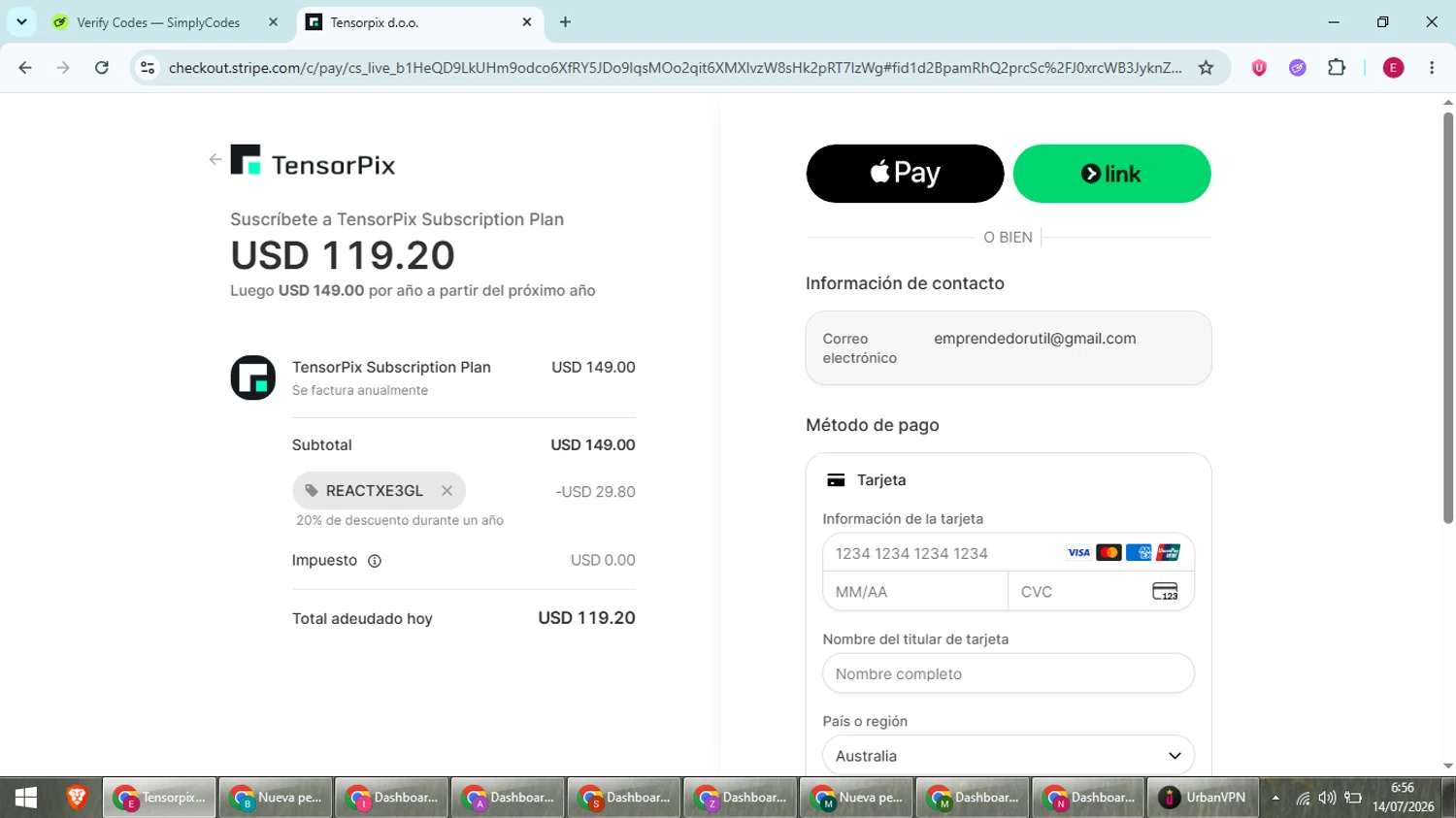Open a new browser tab
1456x818 pixels.
click(x=565, y=22)
